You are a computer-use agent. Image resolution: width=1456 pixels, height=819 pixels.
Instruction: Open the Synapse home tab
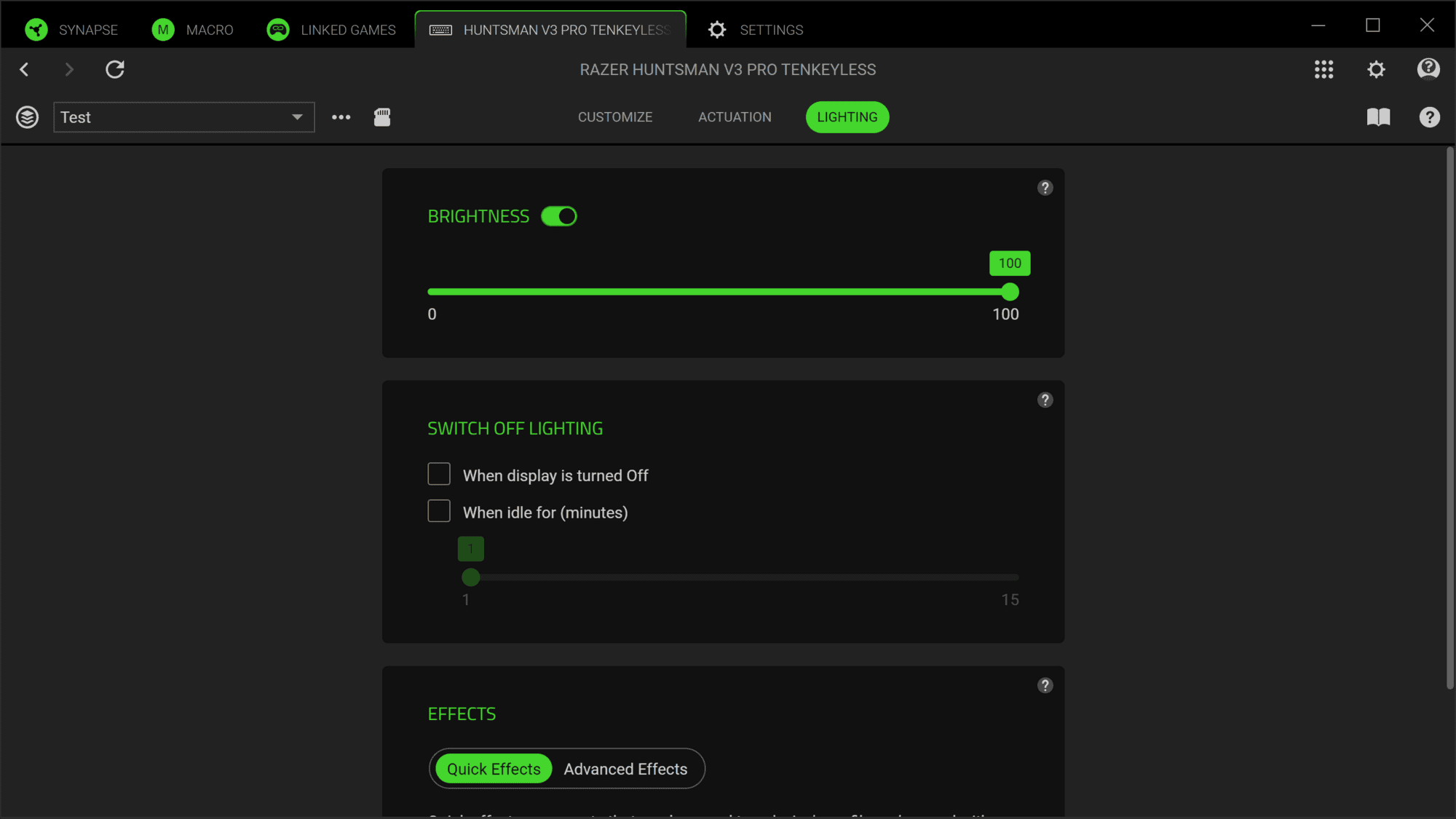[x=71, y=29]
